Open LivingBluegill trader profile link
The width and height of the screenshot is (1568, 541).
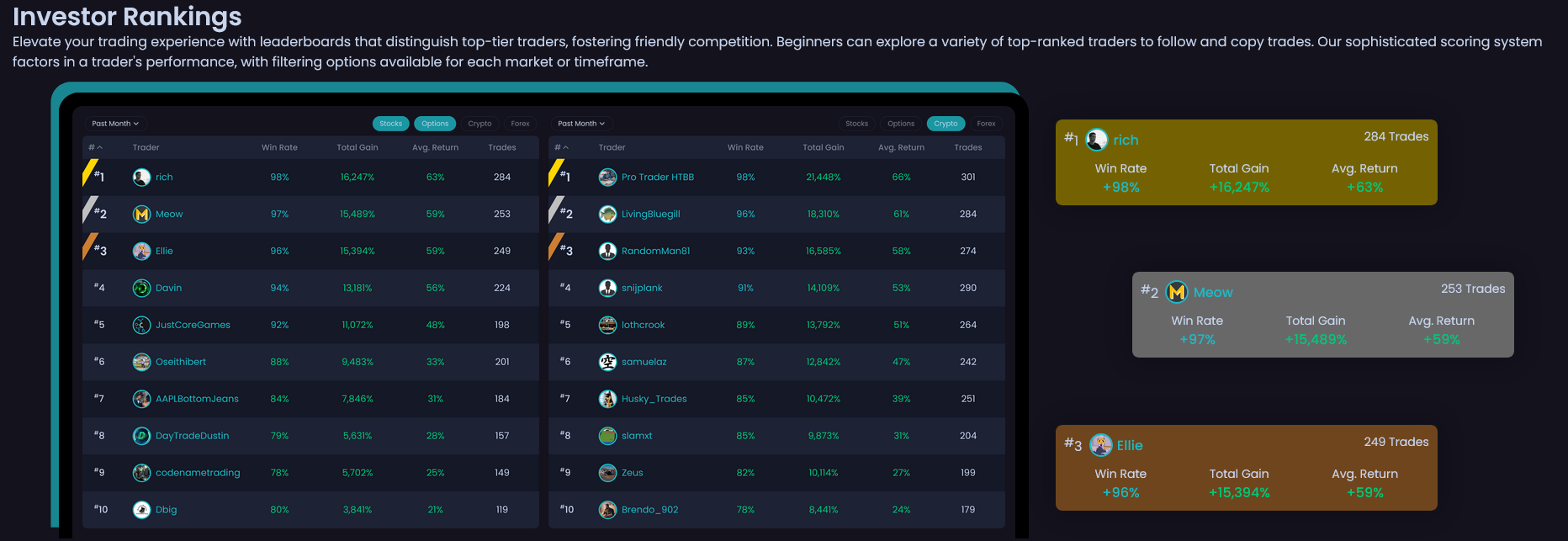[650, 214]
